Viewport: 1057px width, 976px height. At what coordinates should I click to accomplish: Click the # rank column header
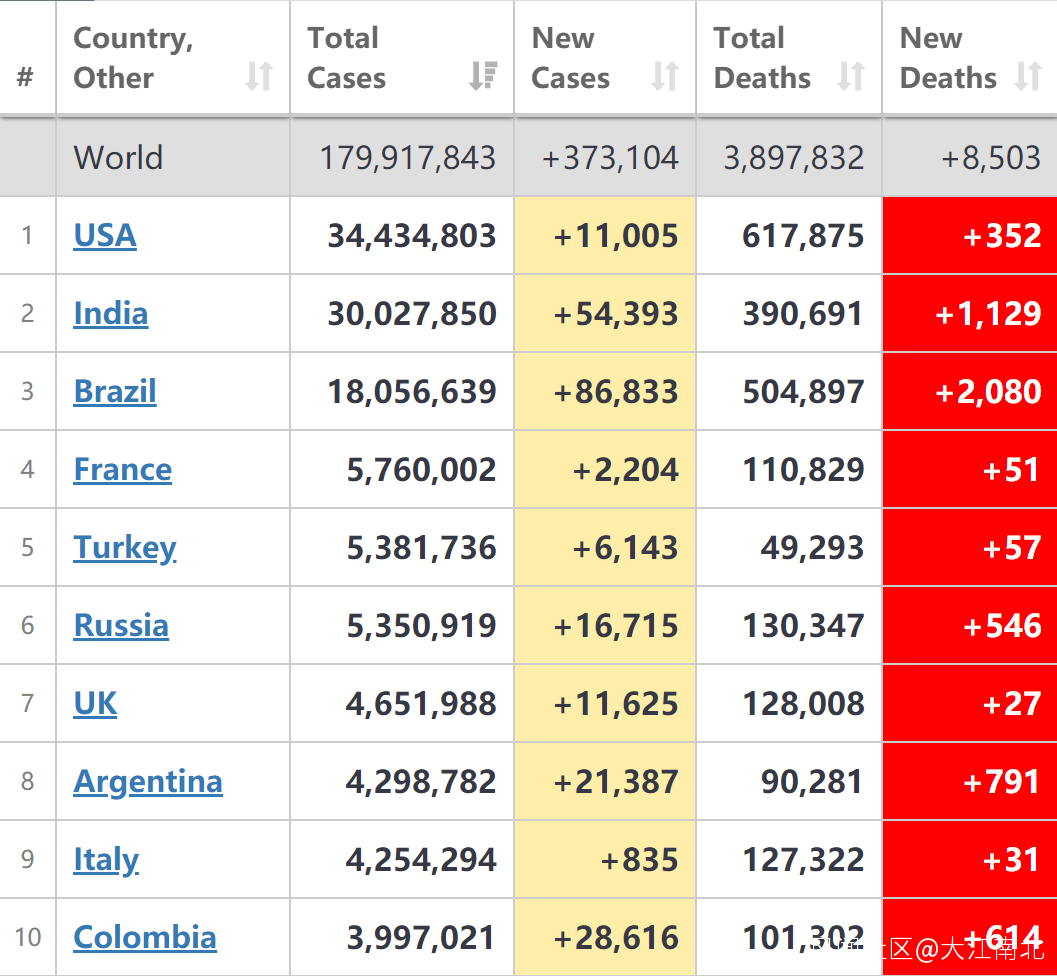point(26,77)
